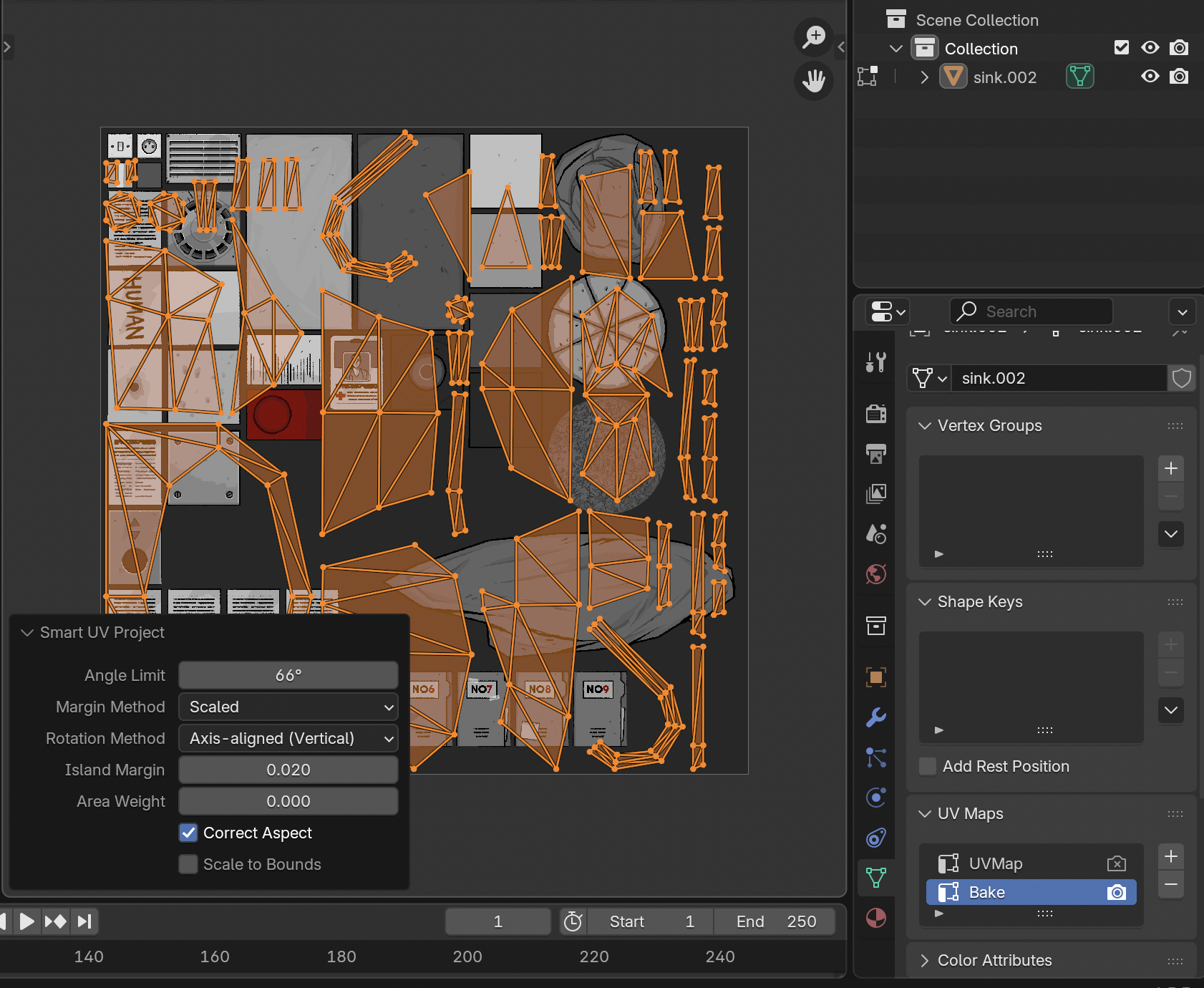Add a new UV map with plus button

point(1171,856)
